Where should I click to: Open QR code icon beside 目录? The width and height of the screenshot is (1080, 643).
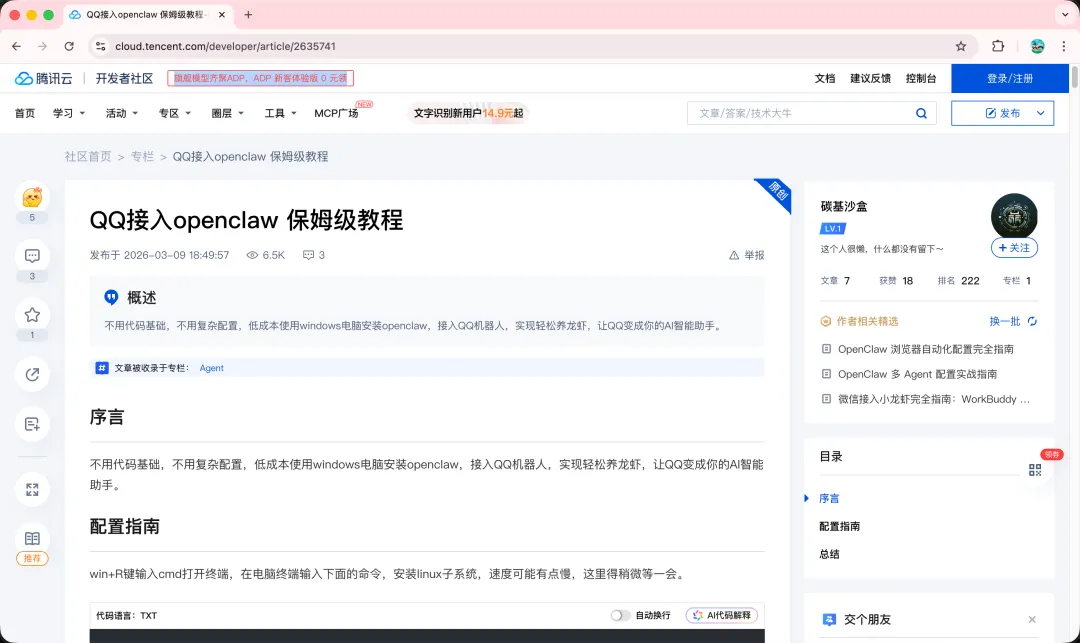(x=1035, y=470)
